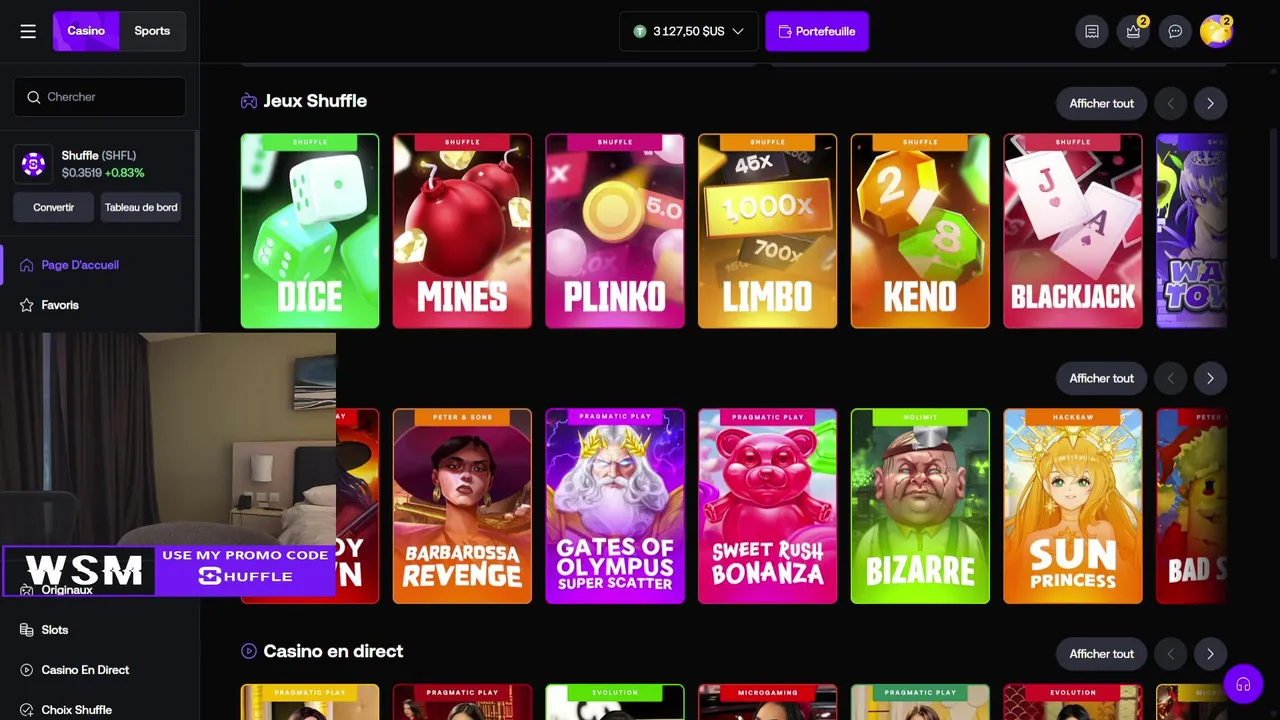Switch to the Sports tab

[x=152, y=31]
